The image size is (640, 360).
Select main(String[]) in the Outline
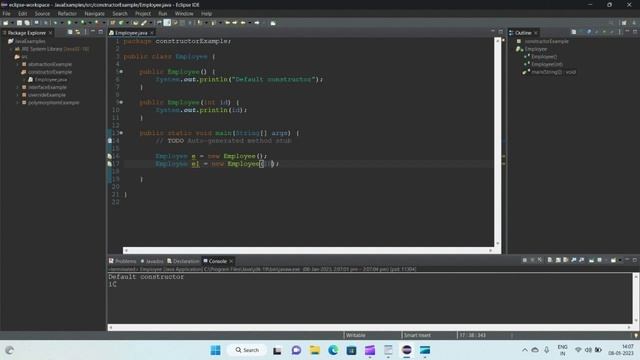click(553, 72)
